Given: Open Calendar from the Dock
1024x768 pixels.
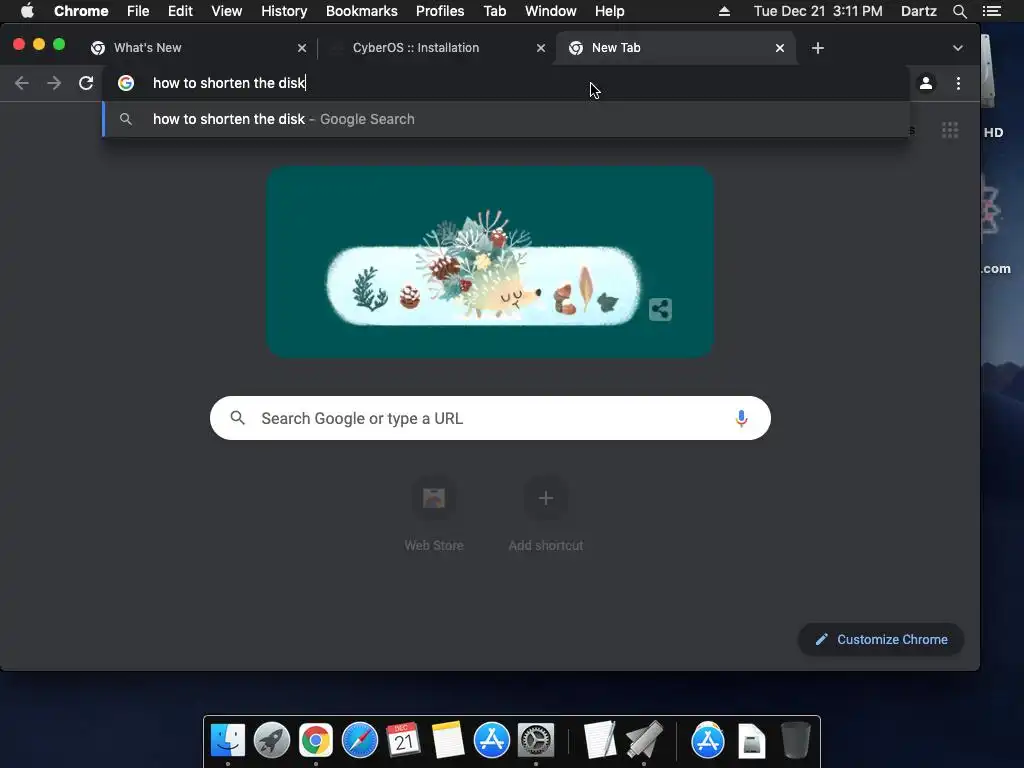Looking at the screenshot, I should pyautogui.click(x=404, y=741).
